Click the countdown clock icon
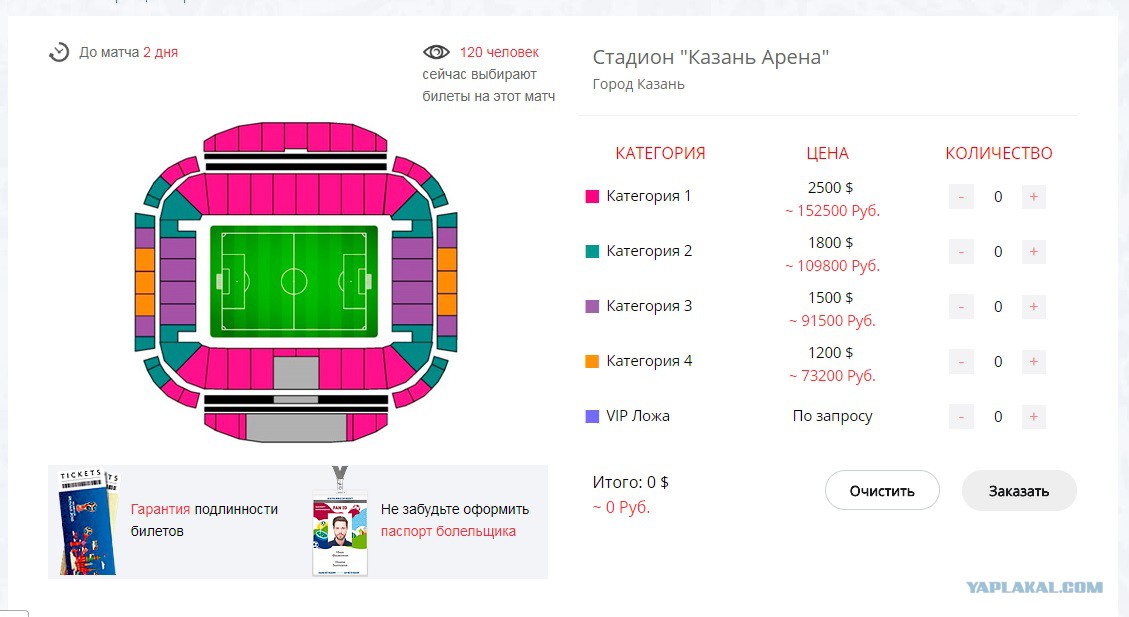The height and width of the screenshot is (617, 1129). tap(59, 53)
